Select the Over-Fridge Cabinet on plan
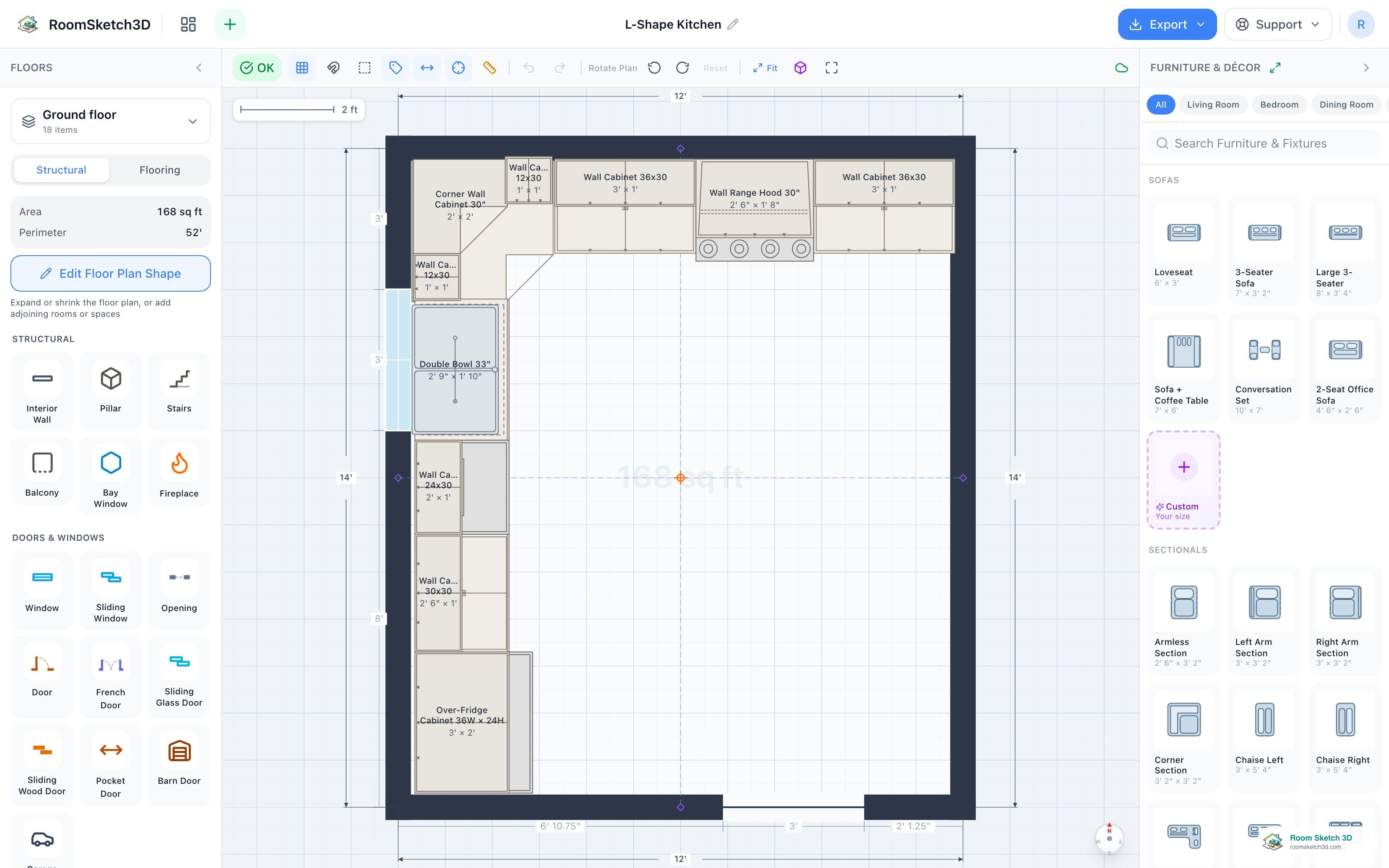The height and width of the screenshot is (868, 1389). tap(462, 722)
